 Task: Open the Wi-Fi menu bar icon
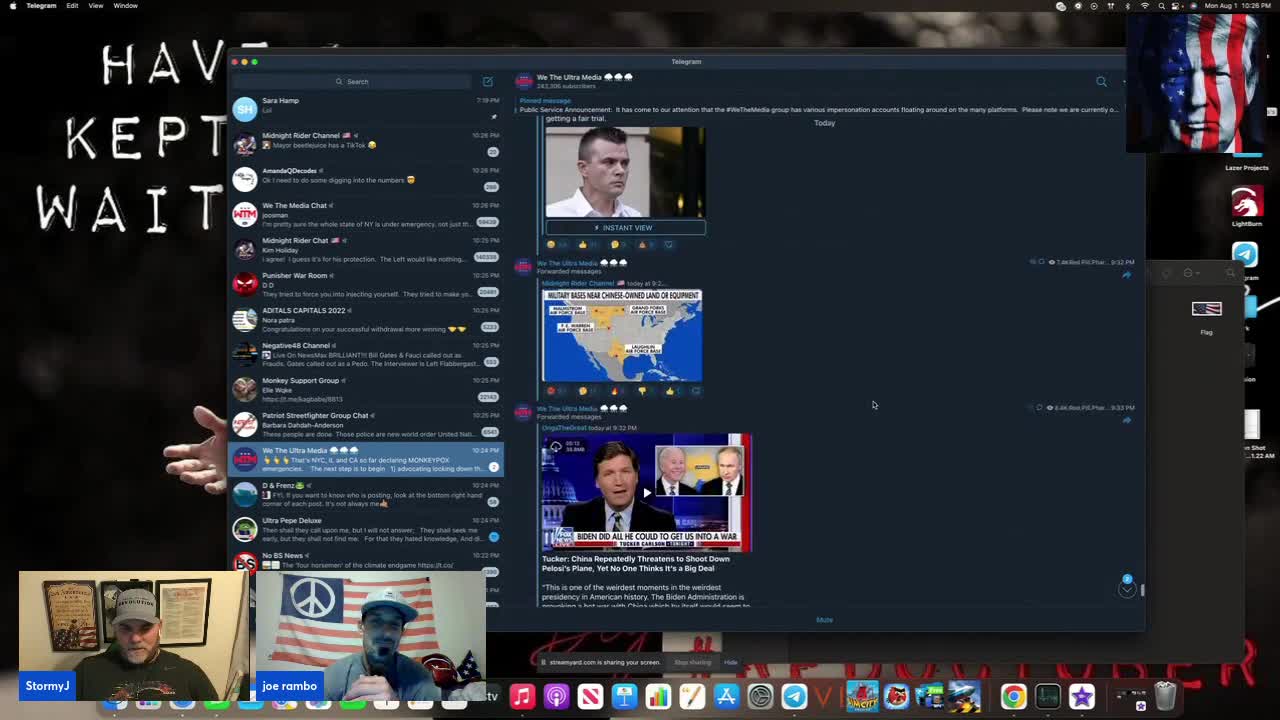pos(1144,6)
